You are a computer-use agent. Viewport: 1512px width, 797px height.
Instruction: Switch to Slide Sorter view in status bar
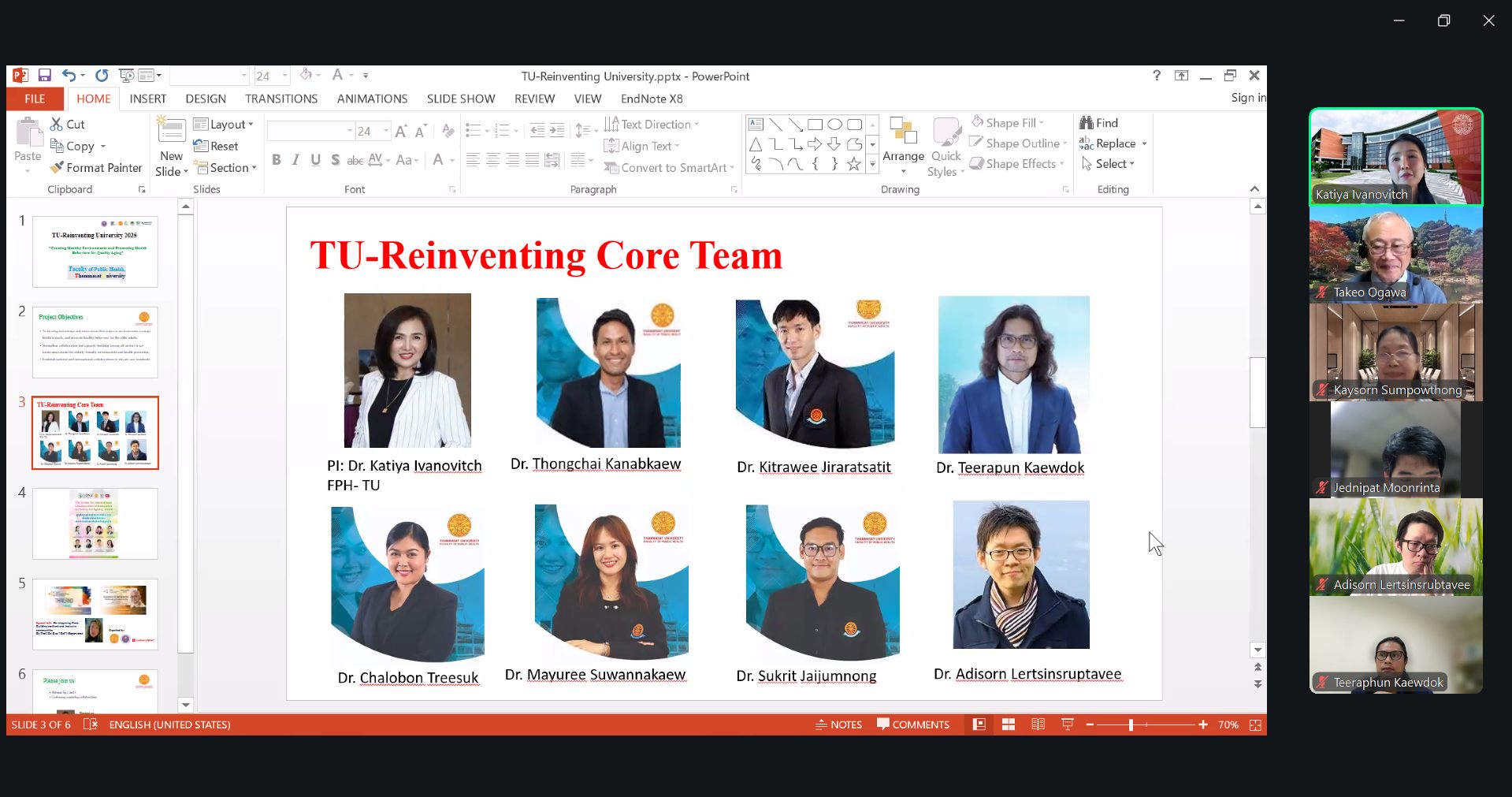(x=1008, y=724)
